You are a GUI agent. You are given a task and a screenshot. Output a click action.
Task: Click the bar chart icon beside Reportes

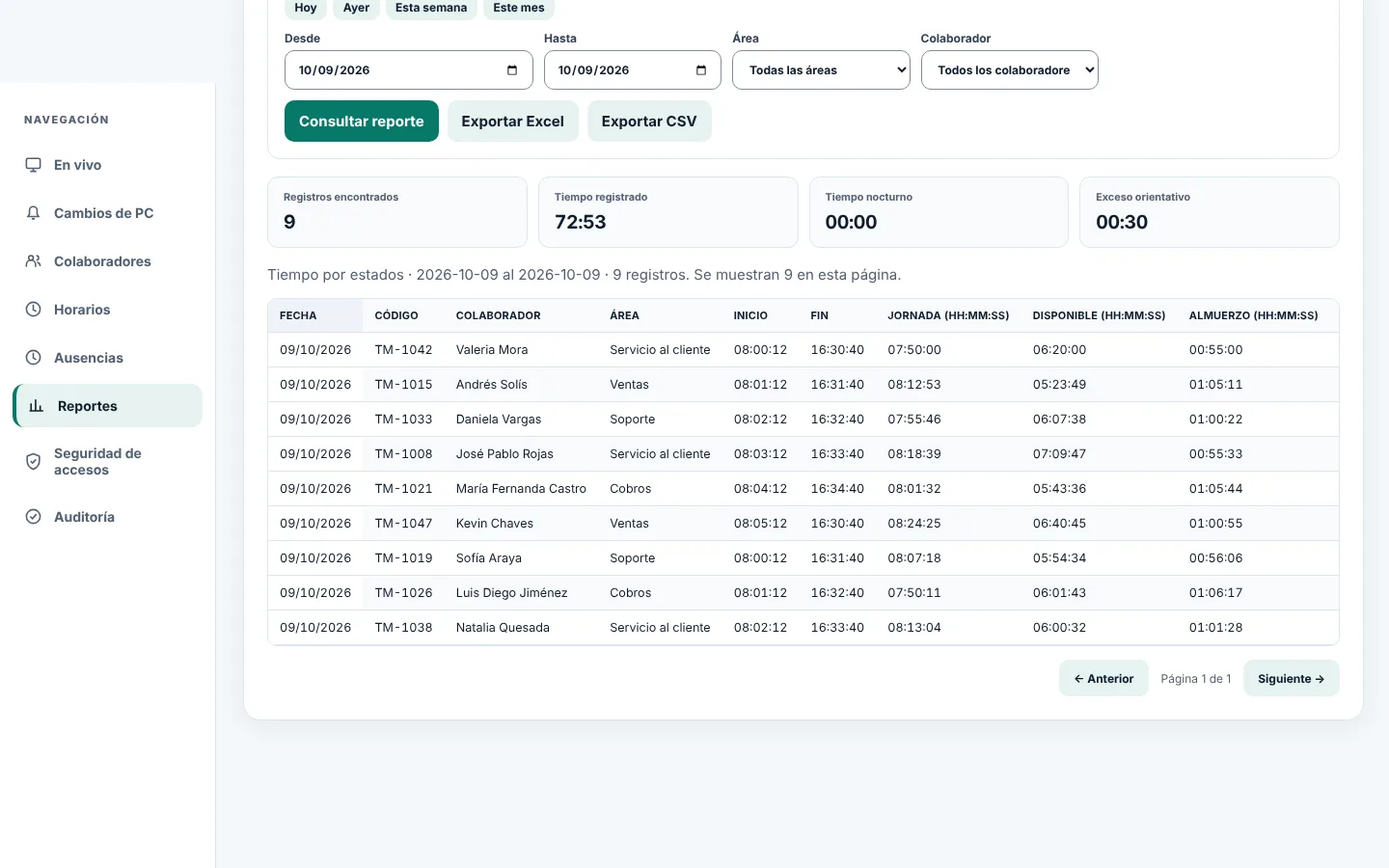[37, 406]
